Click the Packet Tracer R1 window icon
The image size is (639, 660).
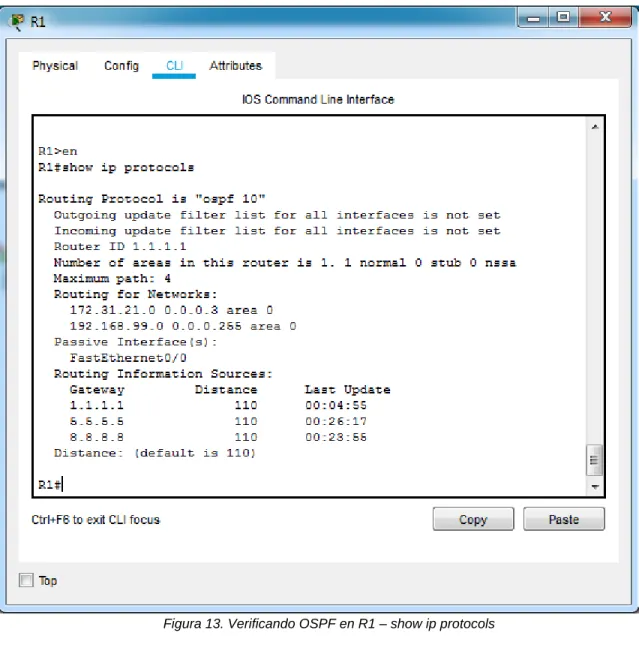18,21
